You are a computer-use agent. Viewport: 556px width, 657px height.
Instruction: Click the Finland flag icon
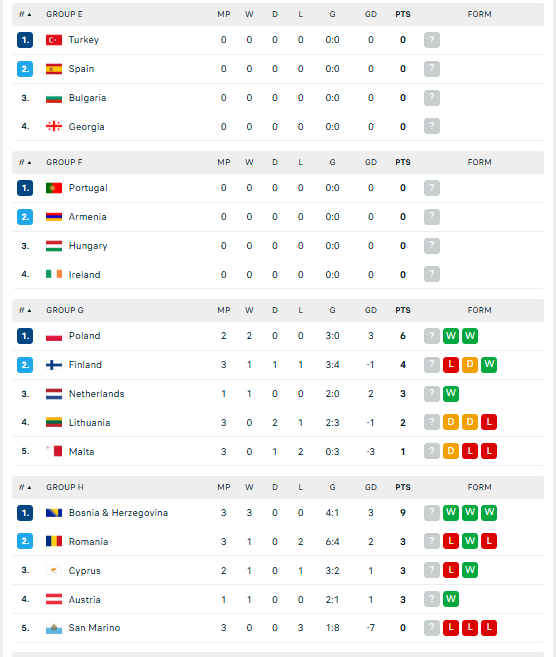coord(54,365)
